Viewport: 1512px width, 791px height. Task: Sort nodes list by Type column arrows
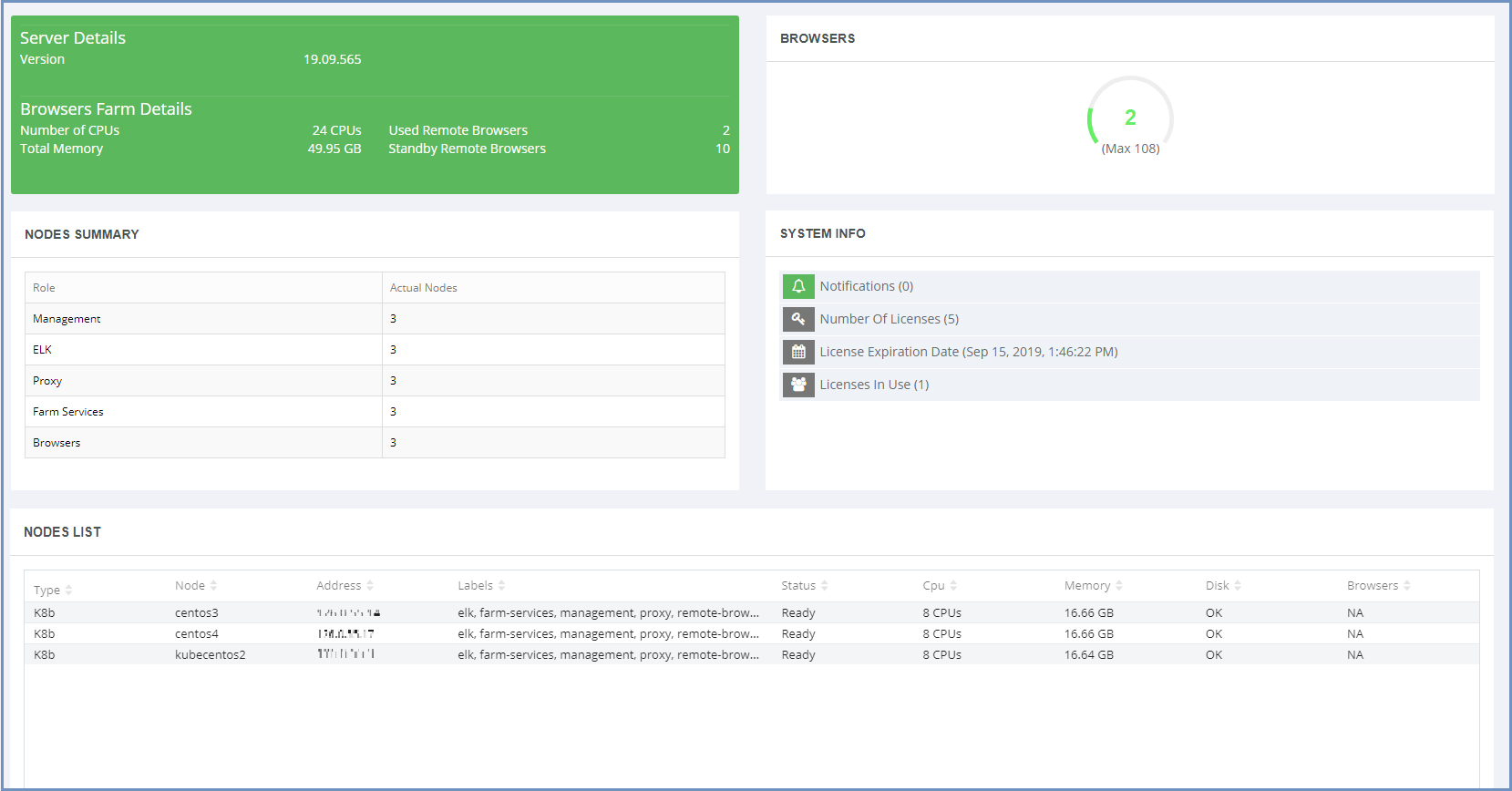click(68, 590)
